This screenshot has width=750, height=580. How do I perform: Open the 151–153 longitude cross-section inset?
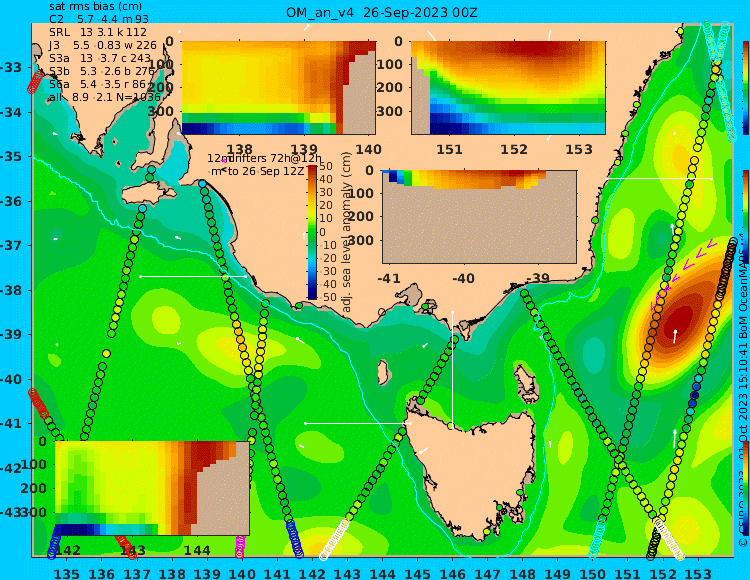pos(508,88)
